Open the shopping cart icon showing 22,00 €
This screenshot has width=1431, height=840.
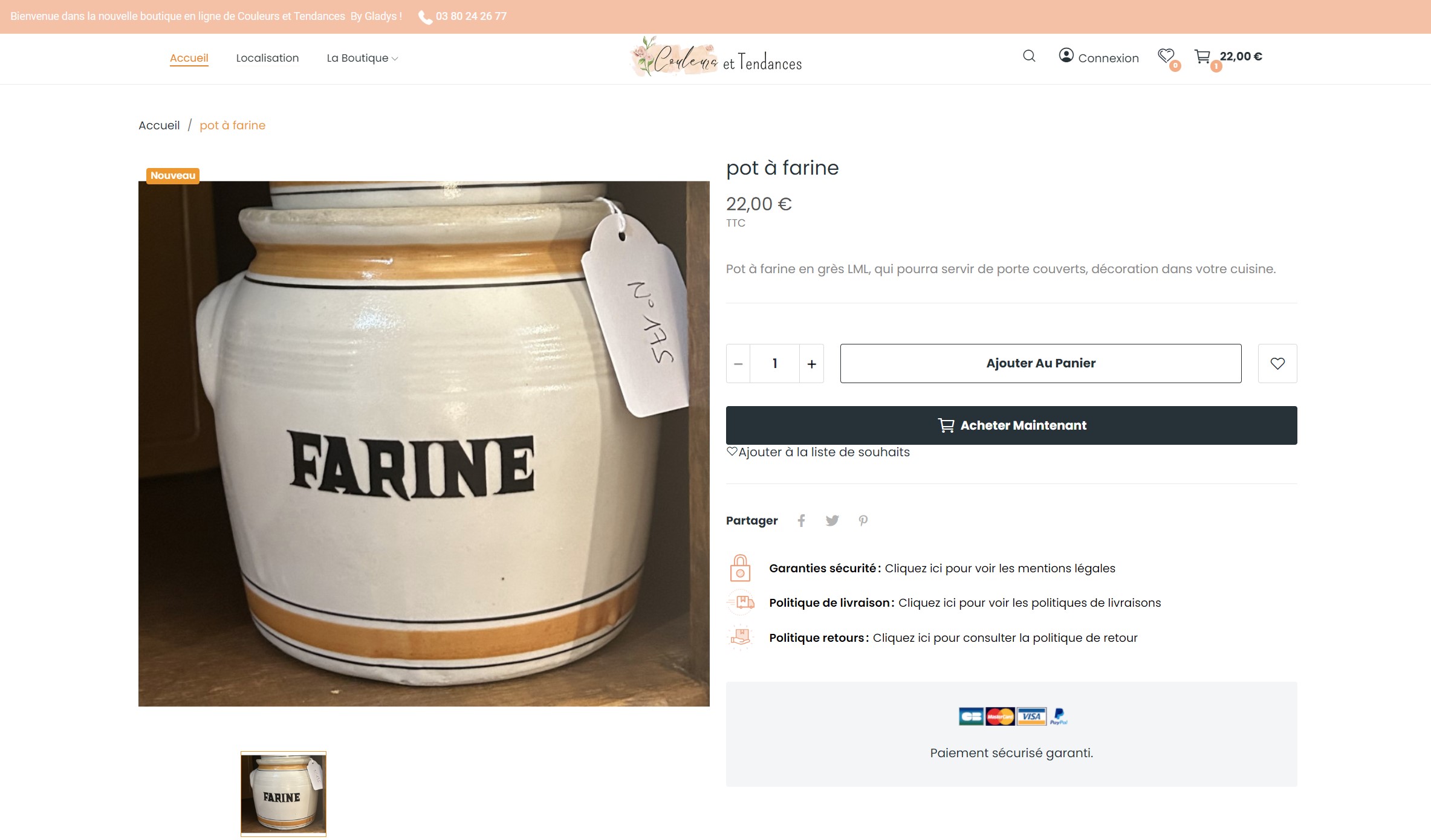[1202, 57]
